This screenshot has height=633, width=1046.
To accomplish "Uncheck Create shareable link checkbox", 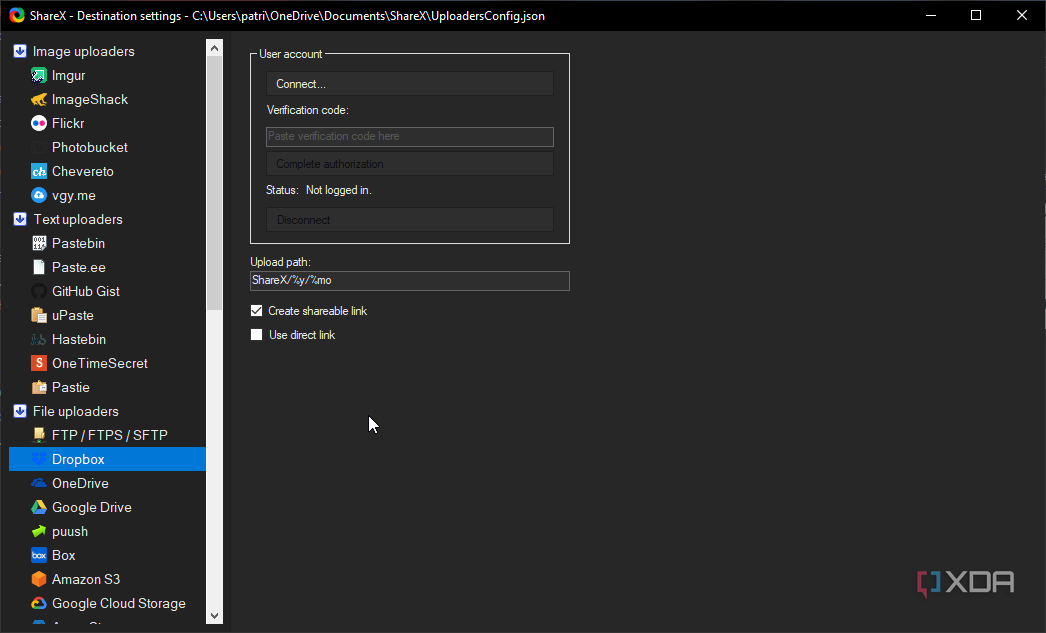I will (257, 311).
